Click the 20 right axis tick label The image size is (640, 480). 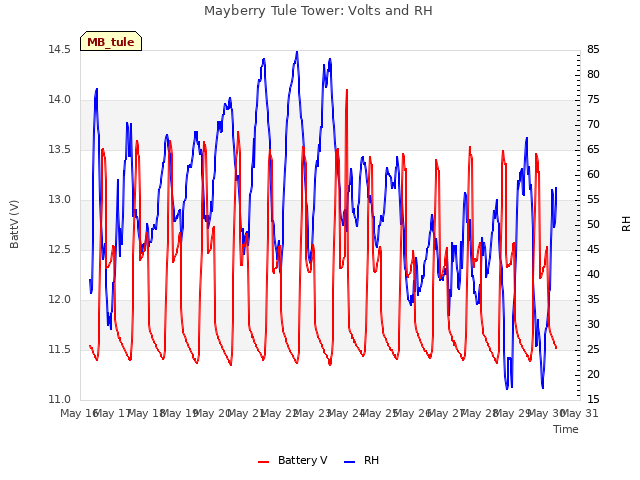pyautogui.click(x=593, y=375)
